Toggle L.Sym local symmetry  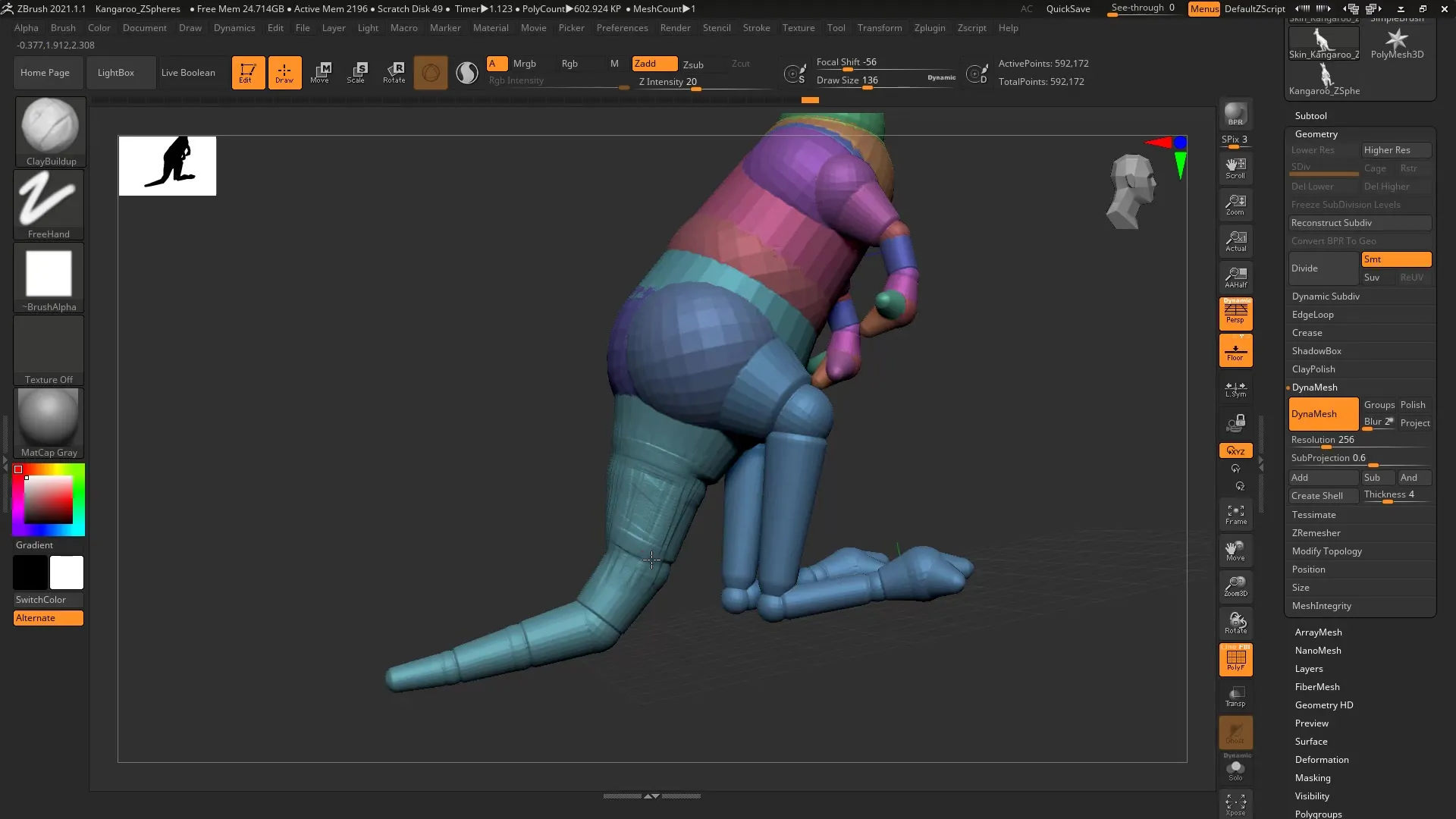coord(1235,389)
